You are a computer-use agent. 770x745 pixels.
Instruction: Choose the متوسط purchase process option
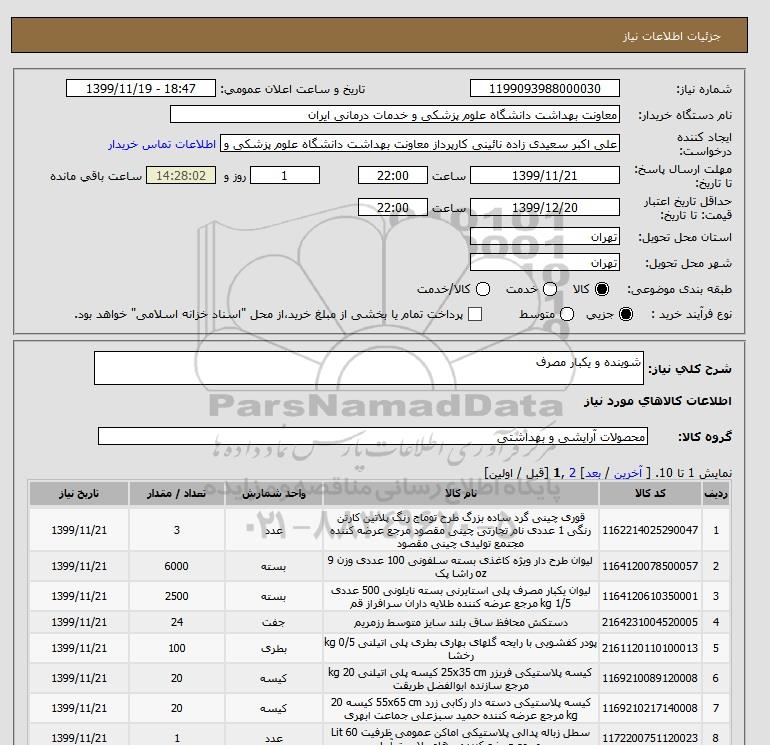pos(567,314)
